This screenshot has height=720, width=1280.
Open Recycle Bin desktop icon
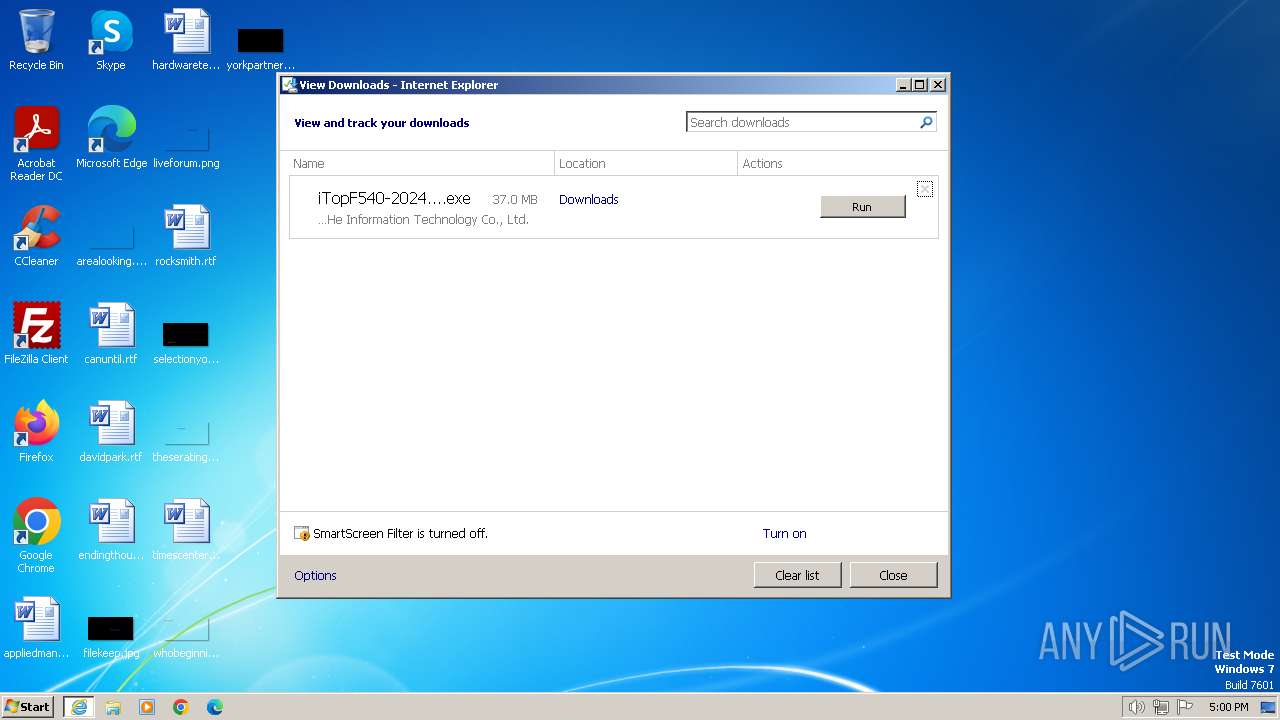tap(36, 41)
